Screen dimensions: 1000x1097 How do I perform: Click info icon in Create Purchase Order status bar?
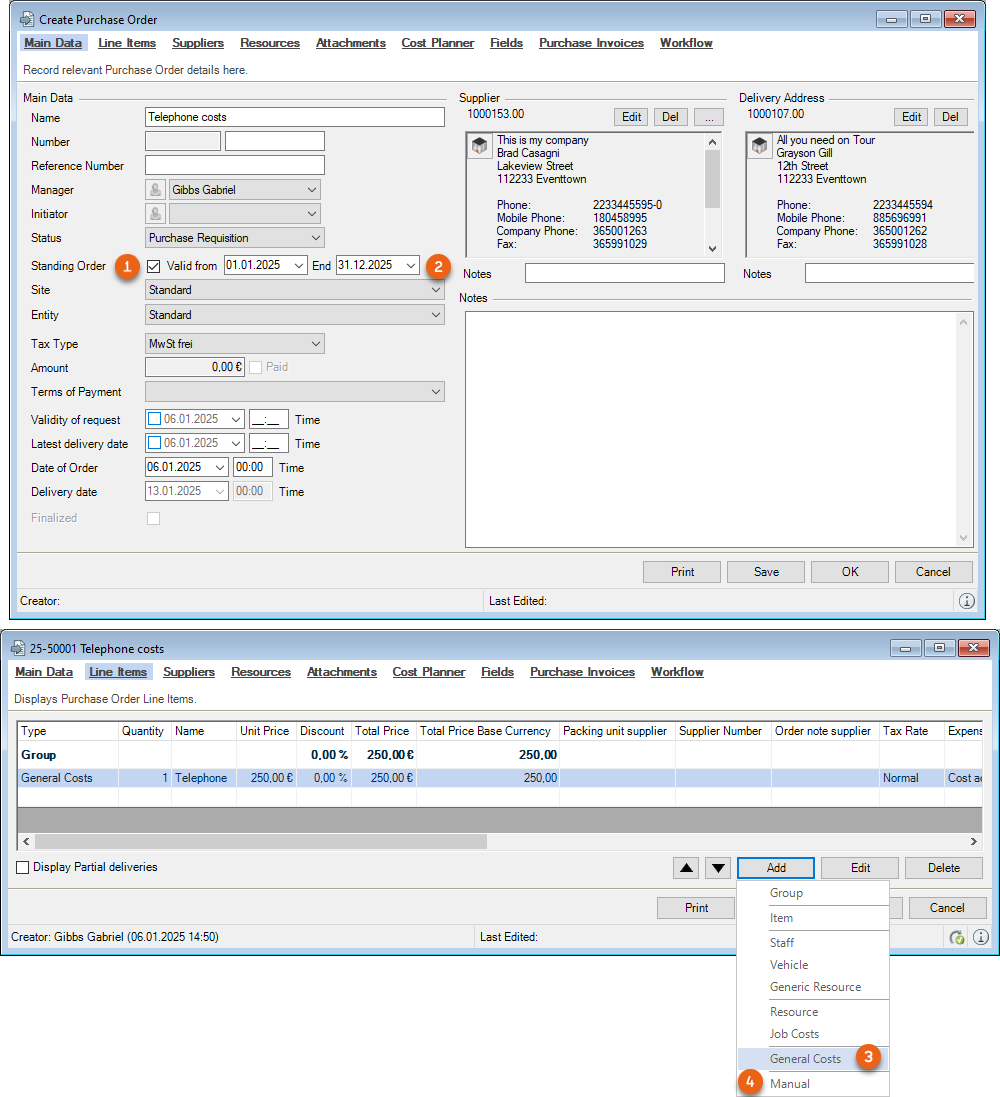point(966,601)
